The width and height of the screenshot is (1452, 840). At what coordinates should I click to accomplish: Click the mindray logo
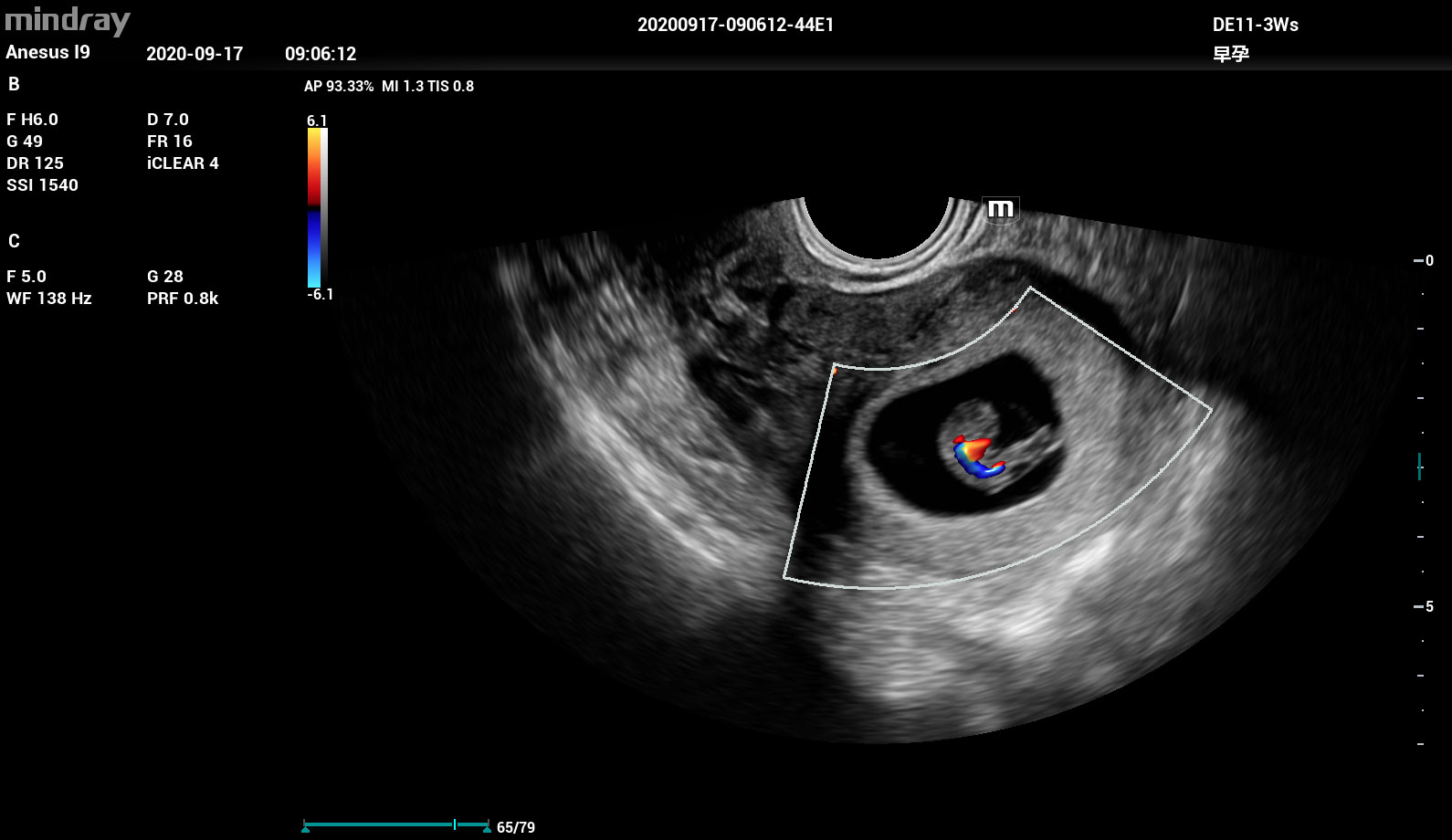coord(68,20)
